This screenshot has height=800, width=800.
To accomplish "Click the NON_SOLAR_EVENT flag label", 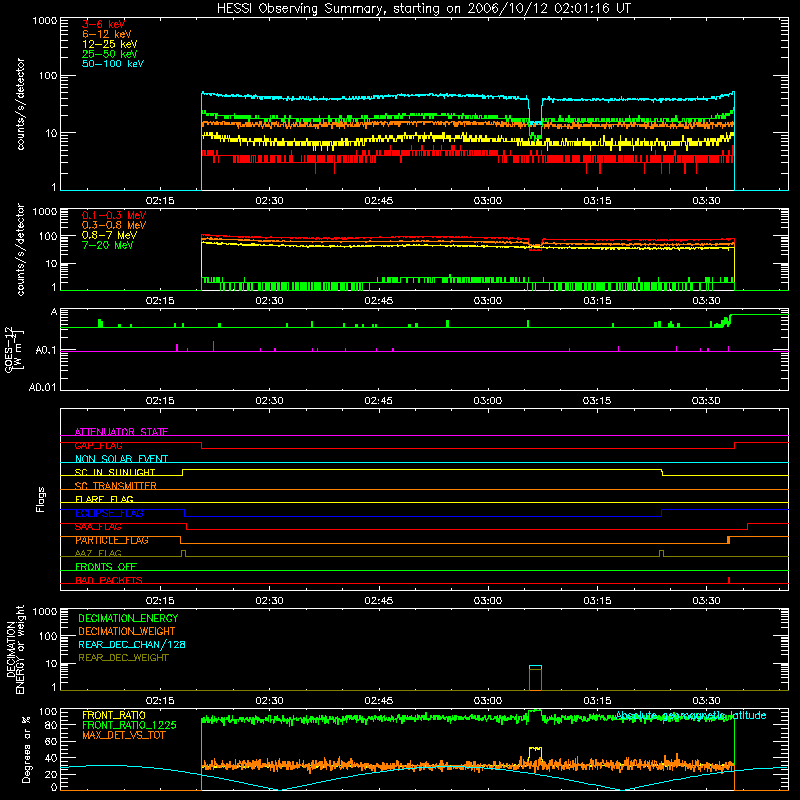I will coord(121,459).
